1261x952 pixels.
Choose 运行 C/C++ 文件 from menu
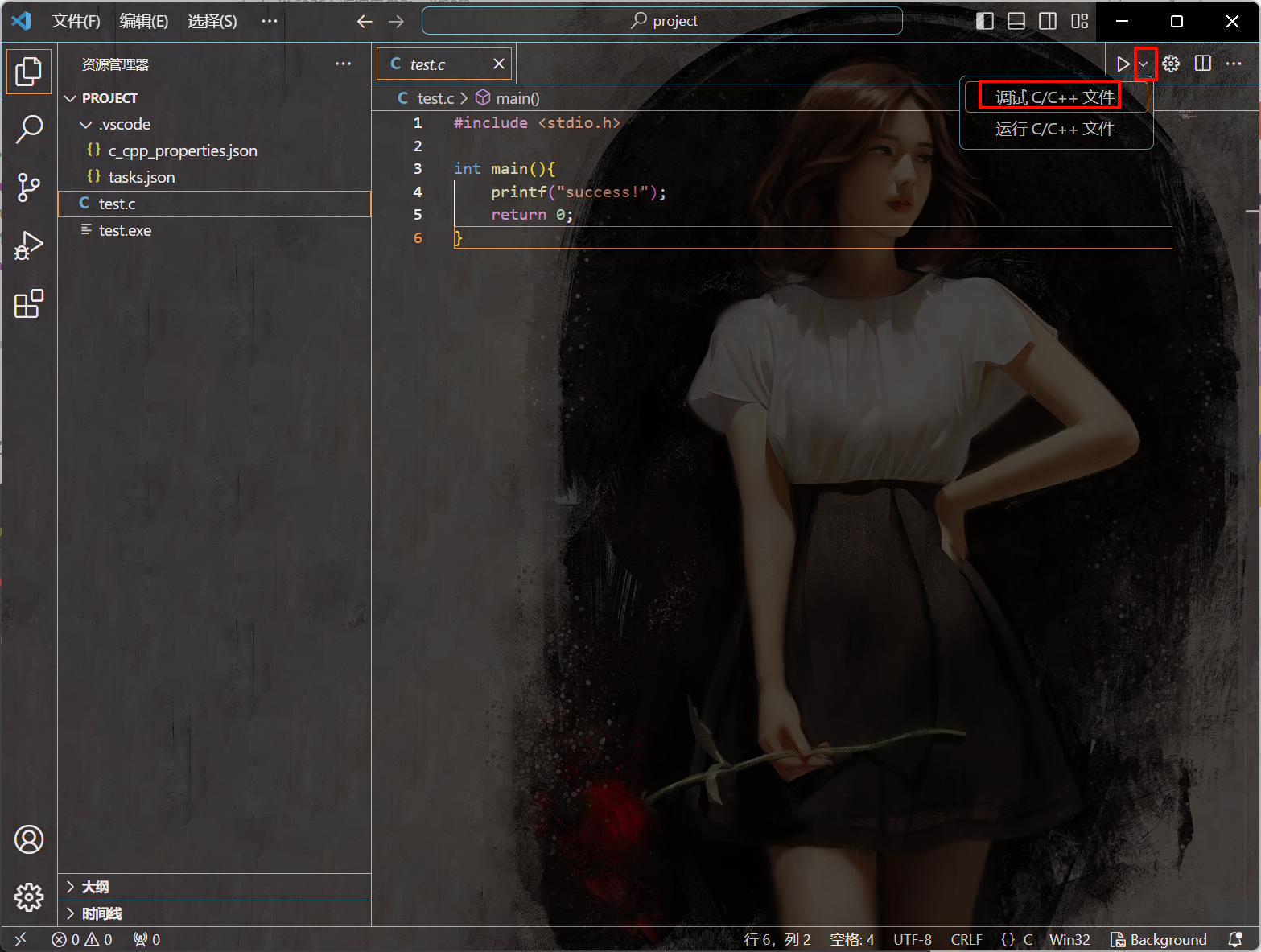click(x=1056, y=129)
